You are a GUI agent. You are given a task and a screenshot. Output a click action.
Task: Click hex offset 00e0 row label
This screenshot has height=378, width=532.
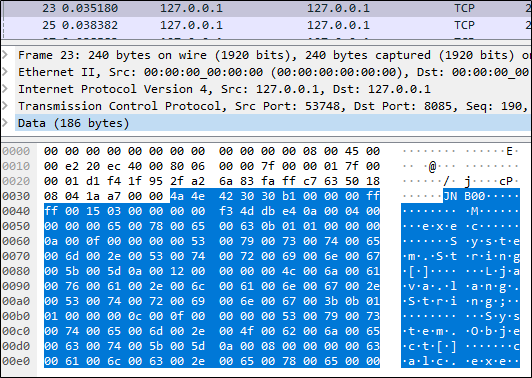(x=16, y=361)
